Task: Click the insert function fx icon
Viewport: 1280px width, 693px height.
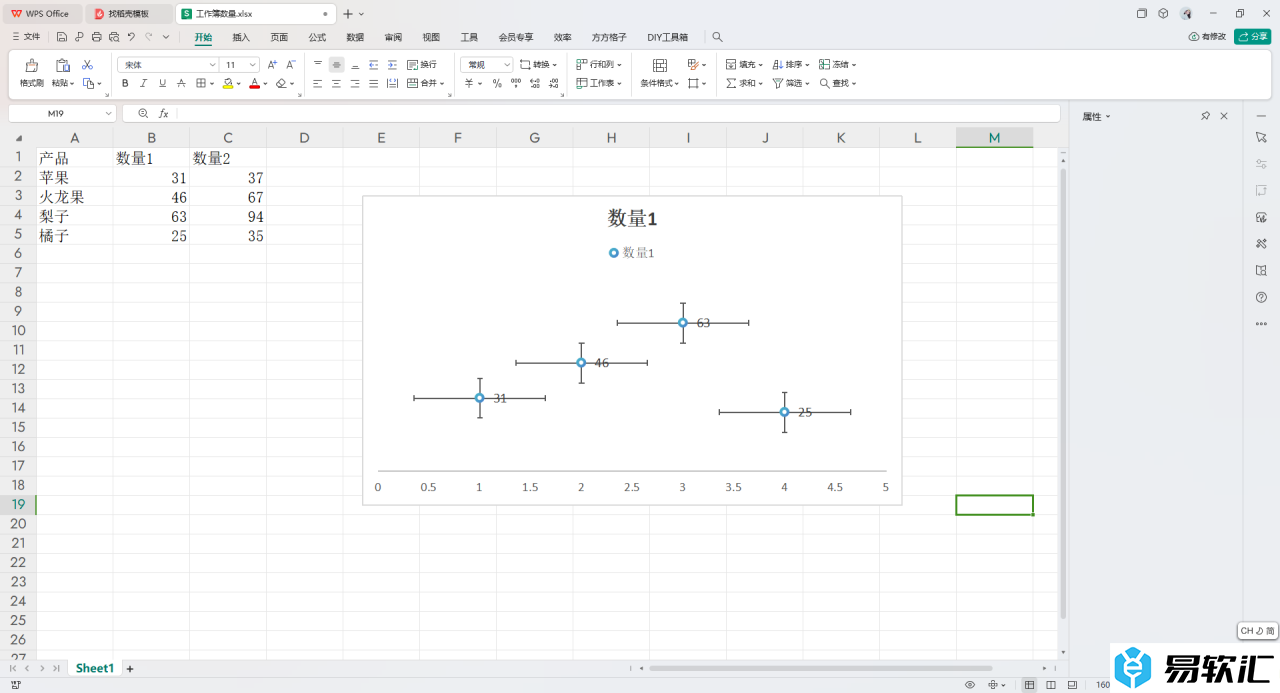Action: 164,114
